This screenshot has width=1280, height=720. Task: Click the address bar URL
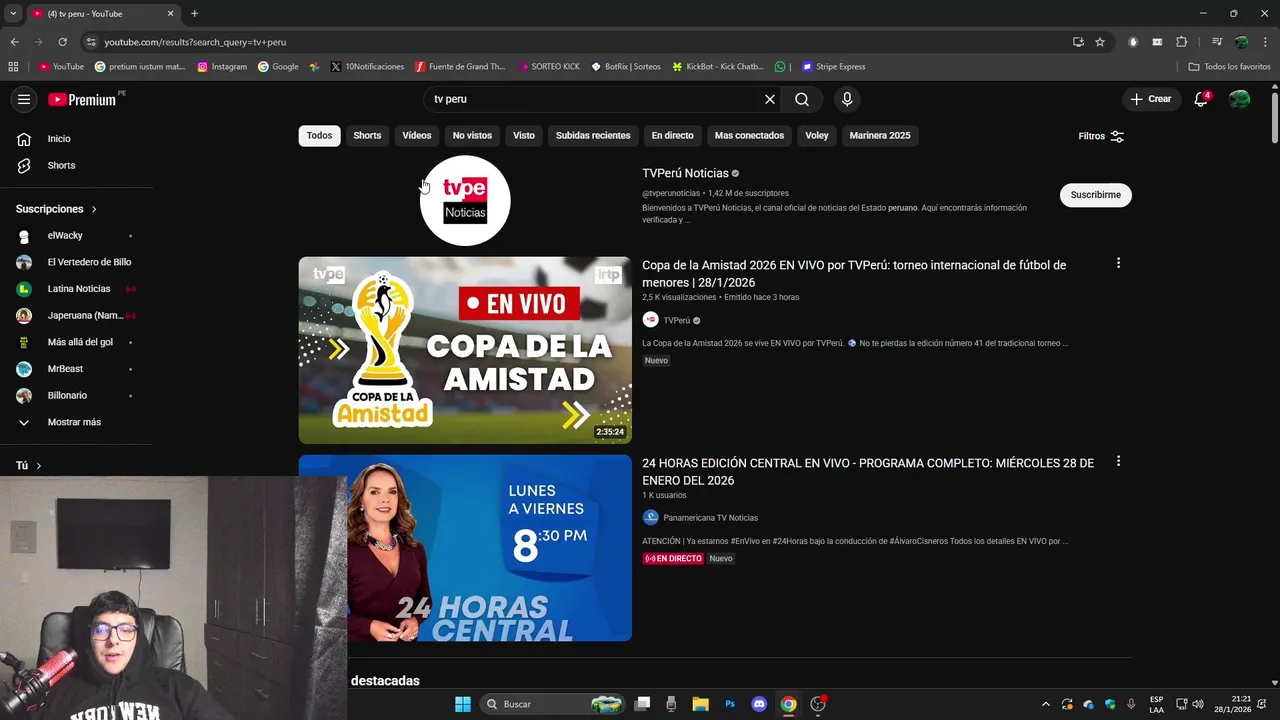pos(195,42)
